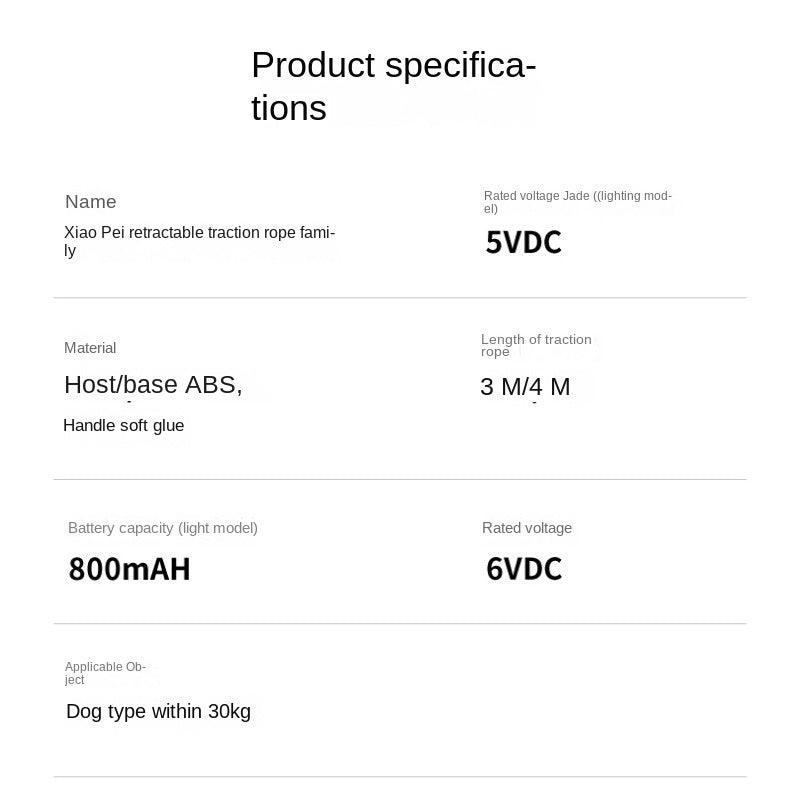Select the "5VDC" value
Image resolution: width=800 pixels, height=800 pixels.
[523, 243]
